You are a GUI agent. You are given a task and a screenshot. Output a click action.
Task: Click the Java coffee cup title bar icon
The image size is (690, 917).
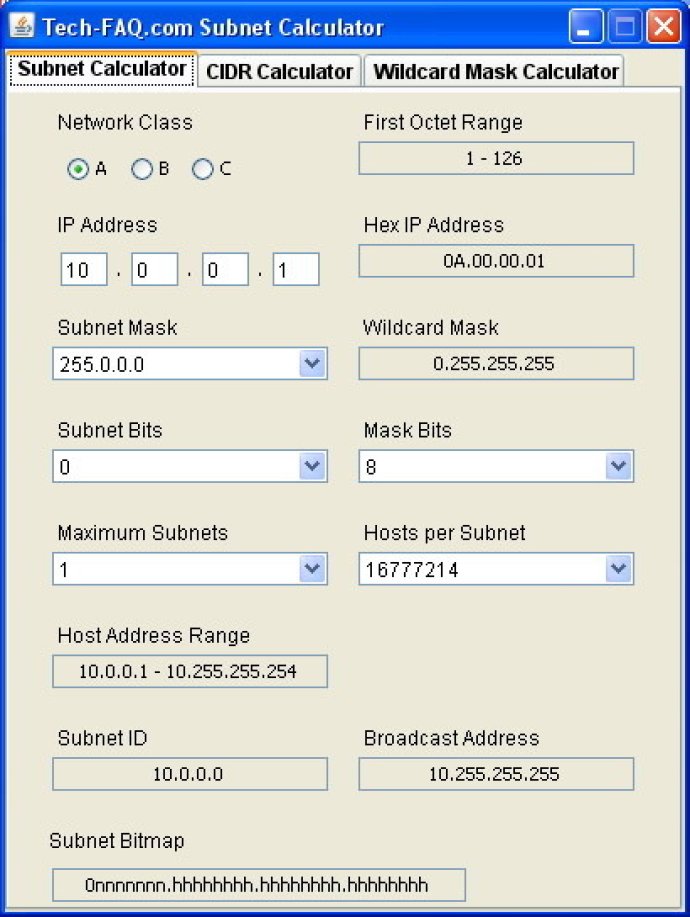coord(22,27)
